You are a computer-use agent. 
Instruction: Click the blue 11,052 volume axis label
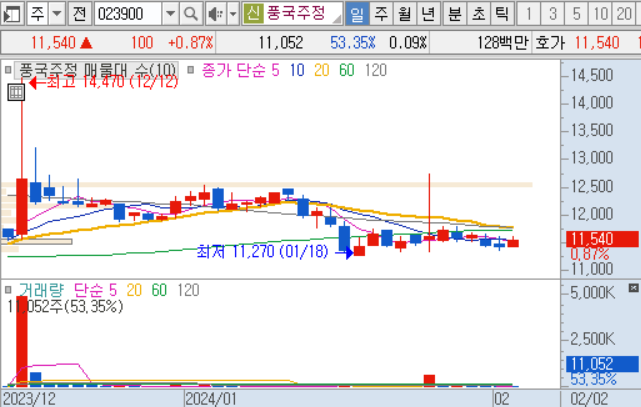602,364
